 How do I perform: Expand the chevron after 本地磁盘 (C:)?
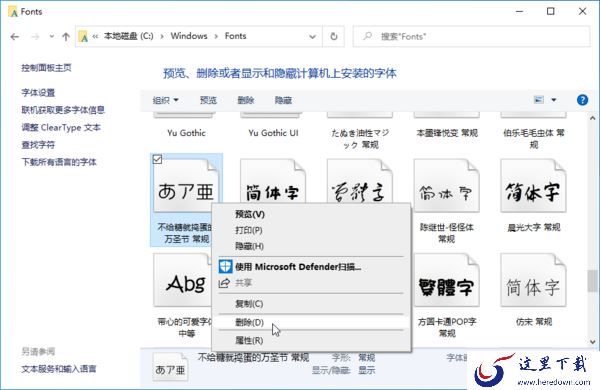162,36
